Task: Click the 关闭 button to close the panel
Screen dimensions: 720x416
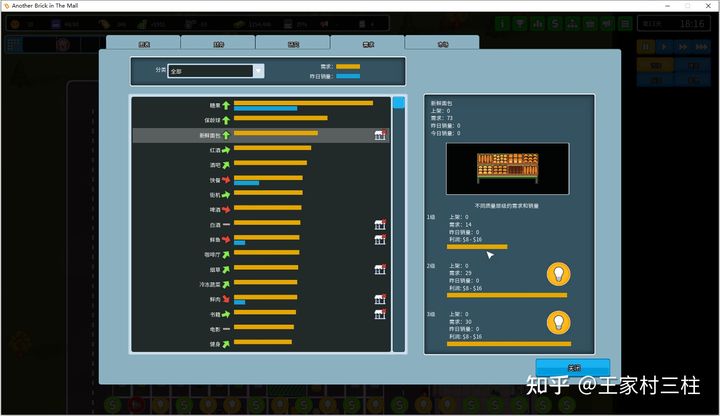Action: [x=572, y=367]
